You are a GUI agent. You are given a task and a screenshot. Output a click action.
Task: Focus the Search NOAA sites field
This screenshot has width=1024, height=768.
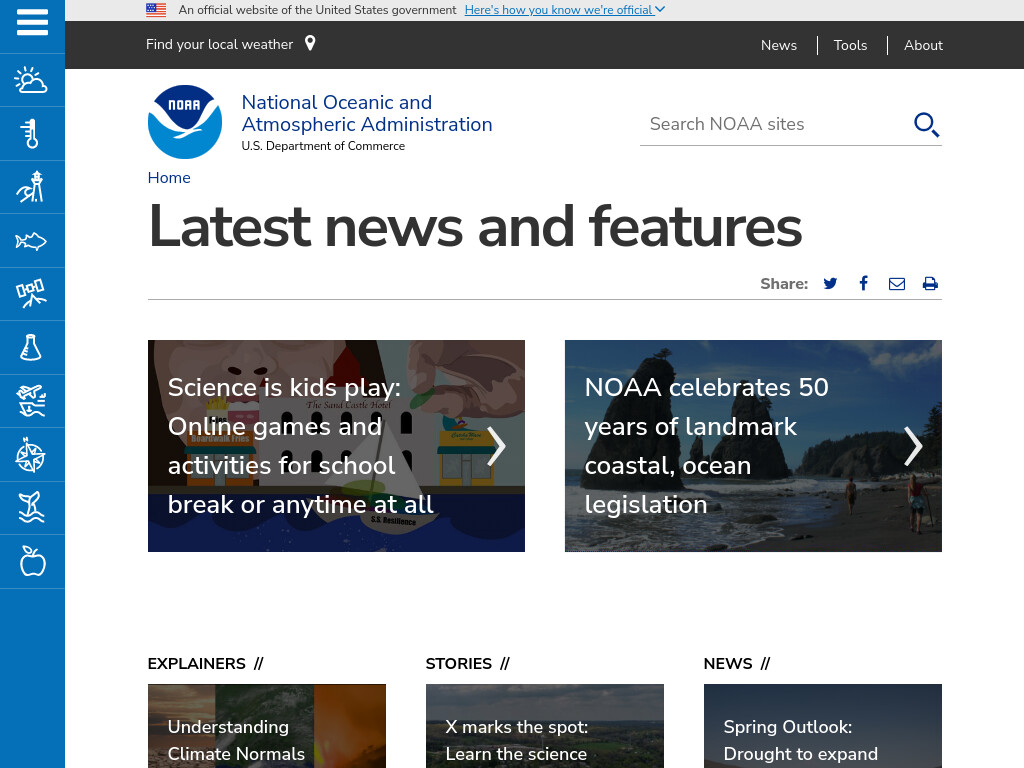click(x=775, y=124)
